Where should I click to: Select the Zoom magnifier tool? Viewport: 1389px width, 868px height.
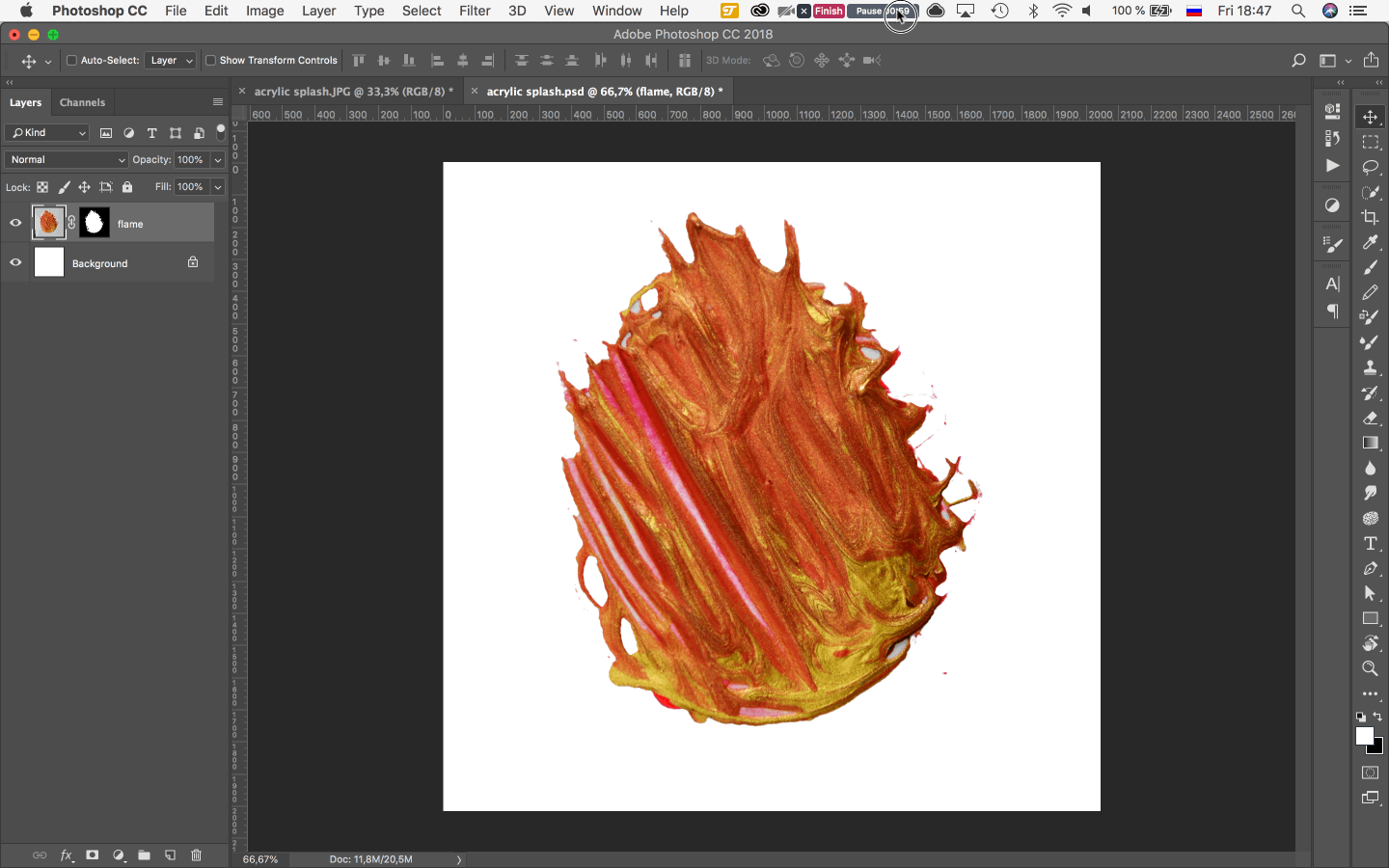[1370, 668]
